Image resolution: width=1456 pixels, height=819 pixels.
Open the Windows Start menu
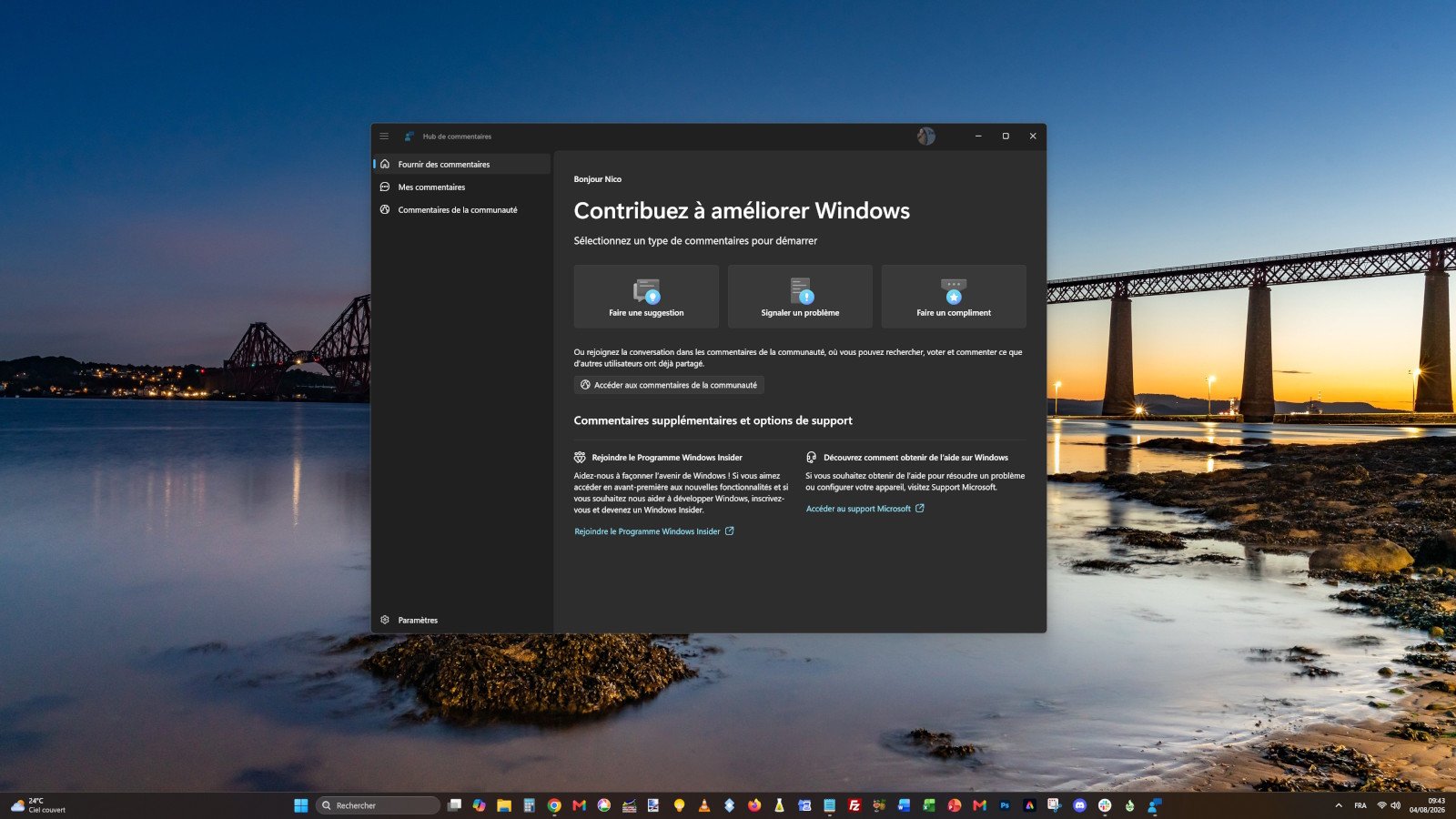tap(301, 805)
